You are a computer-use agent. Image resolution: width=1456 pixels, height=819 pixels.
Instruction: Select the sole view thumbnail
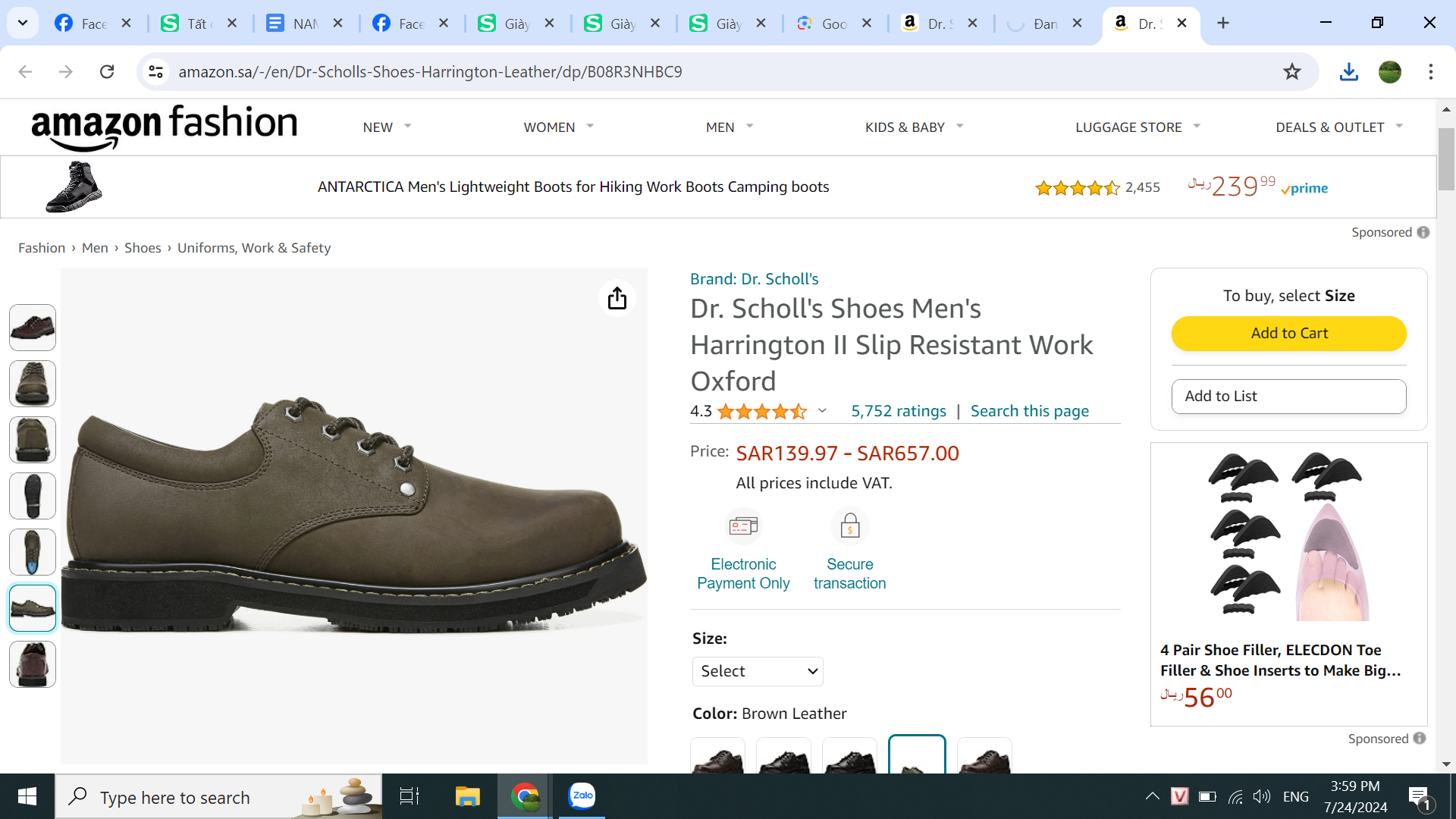click(x=33, y=496)
